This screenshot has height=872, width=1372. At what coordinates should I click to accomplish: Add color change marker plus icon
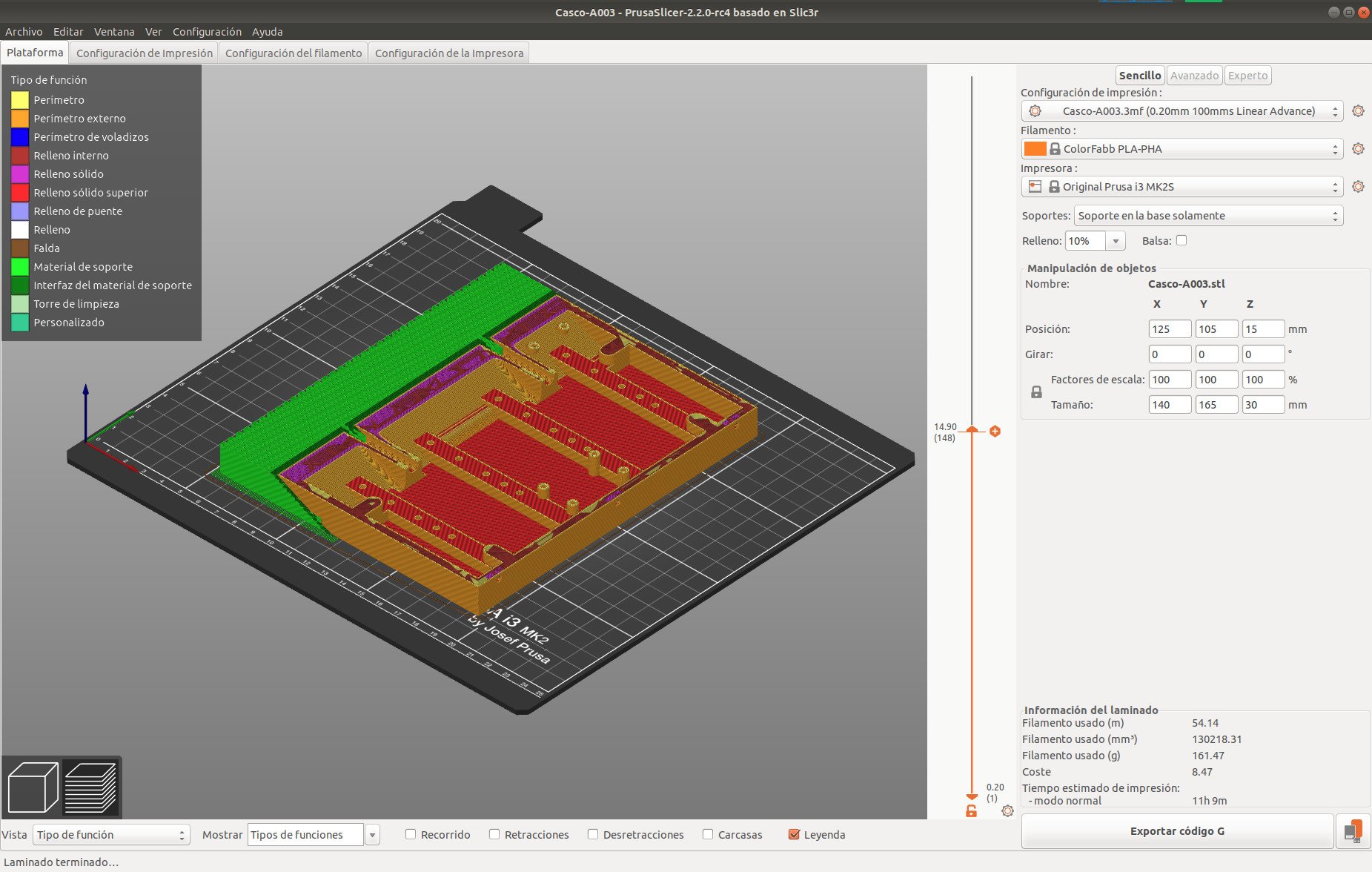pos(995,431)
